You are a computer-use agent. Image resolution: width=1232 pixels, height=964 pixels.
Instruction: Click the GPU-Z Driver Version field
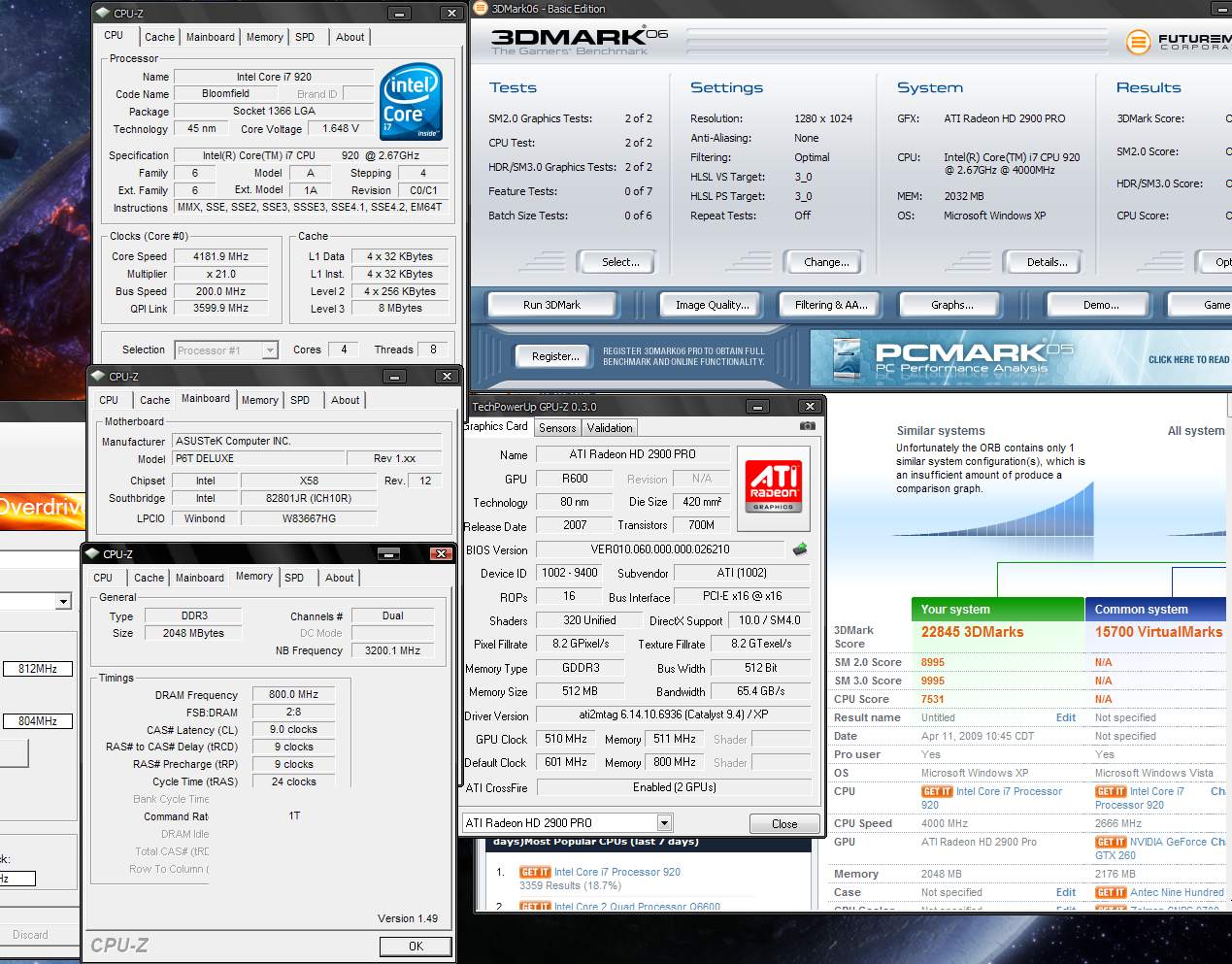(x=673, y=715)
